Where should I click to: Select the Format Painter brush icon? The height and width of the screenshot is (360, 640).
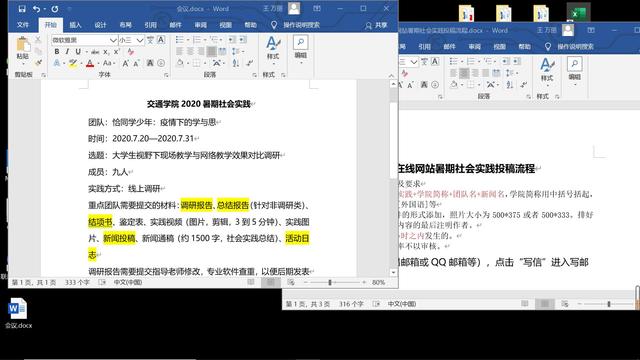38,62
